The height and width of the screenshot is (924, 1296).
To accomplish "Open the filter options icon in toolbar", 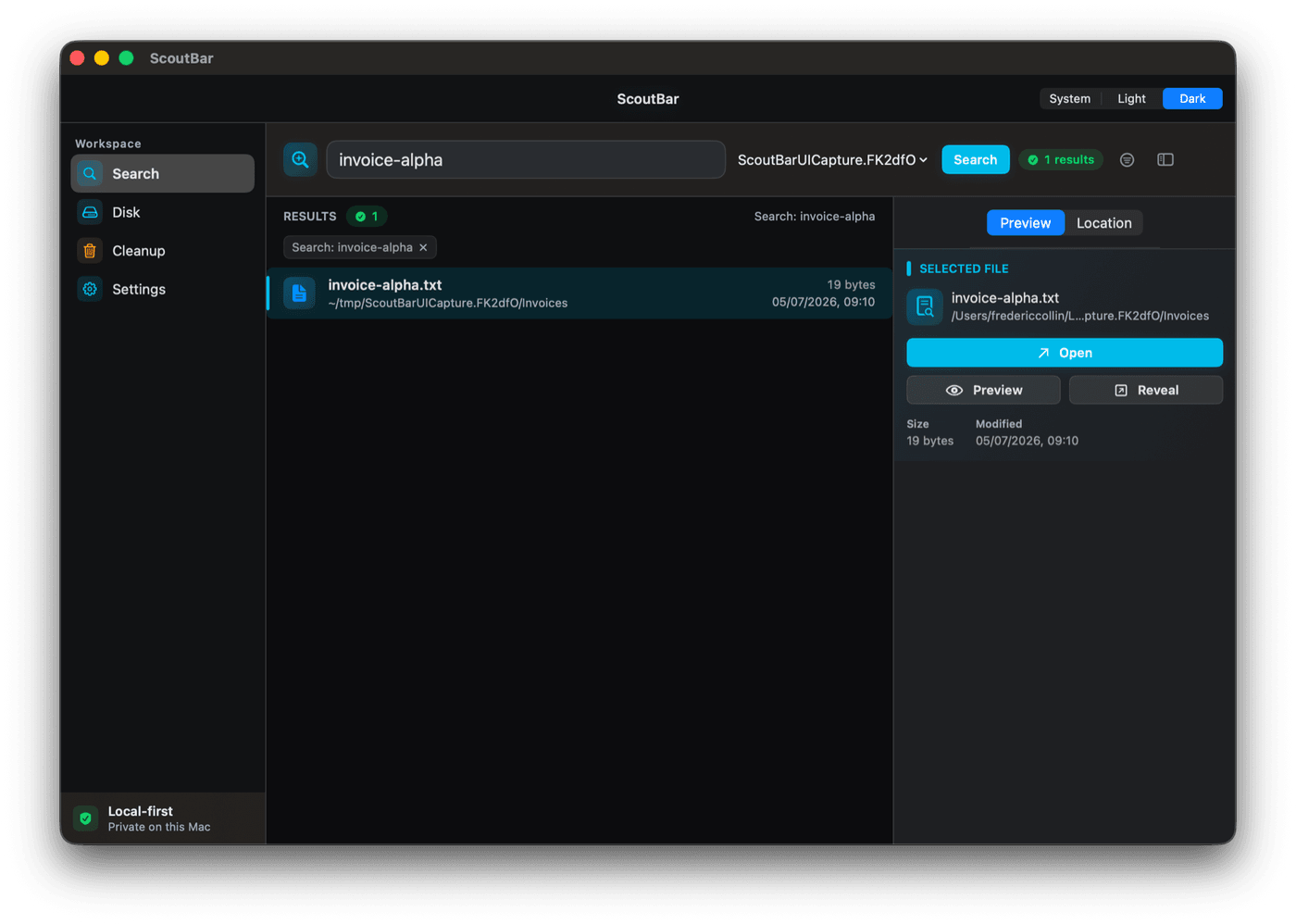I will pos(1127,159).
